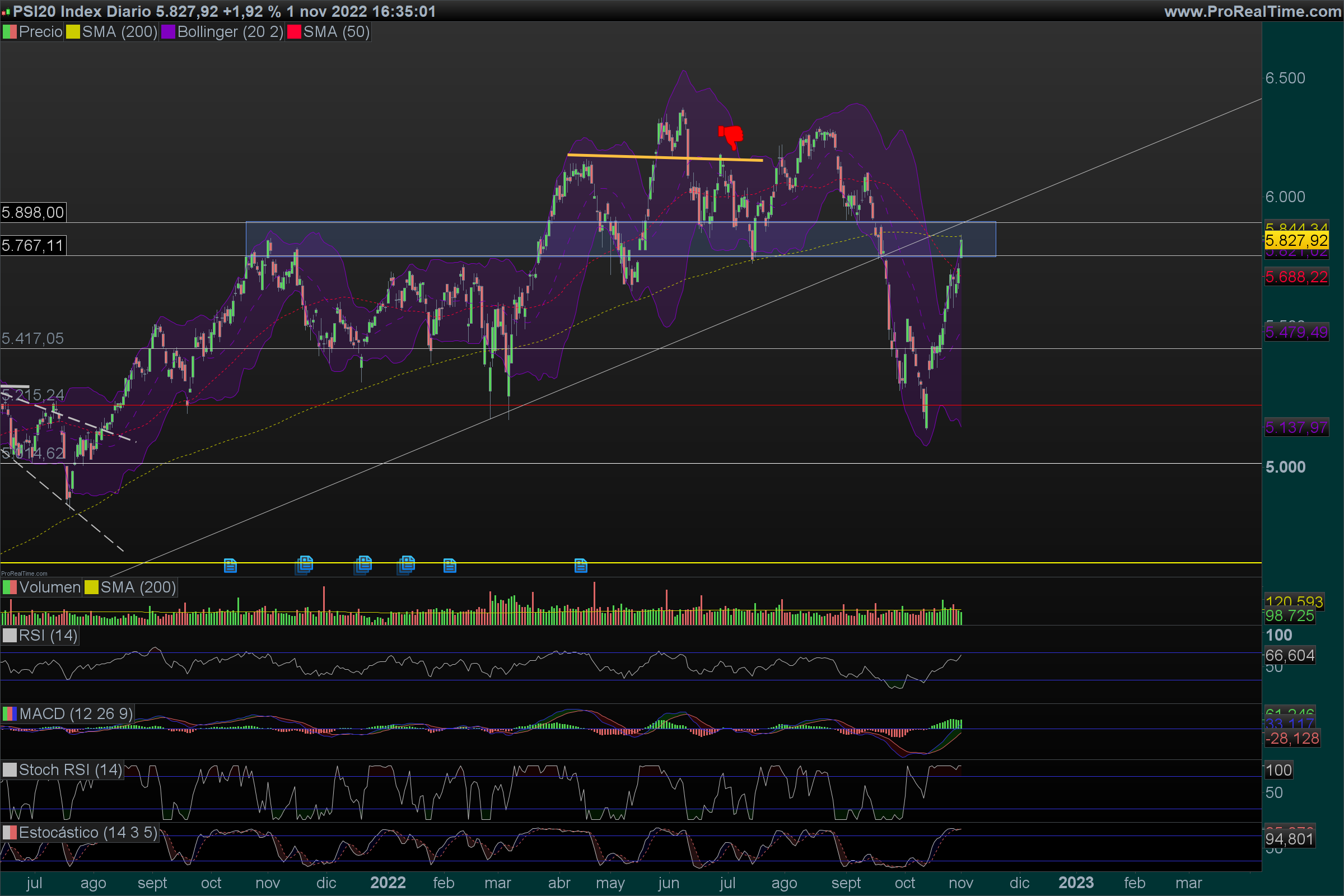Open the leftmost document note icon
This screenshot has height=896, width=1344.
coord(230,566)
